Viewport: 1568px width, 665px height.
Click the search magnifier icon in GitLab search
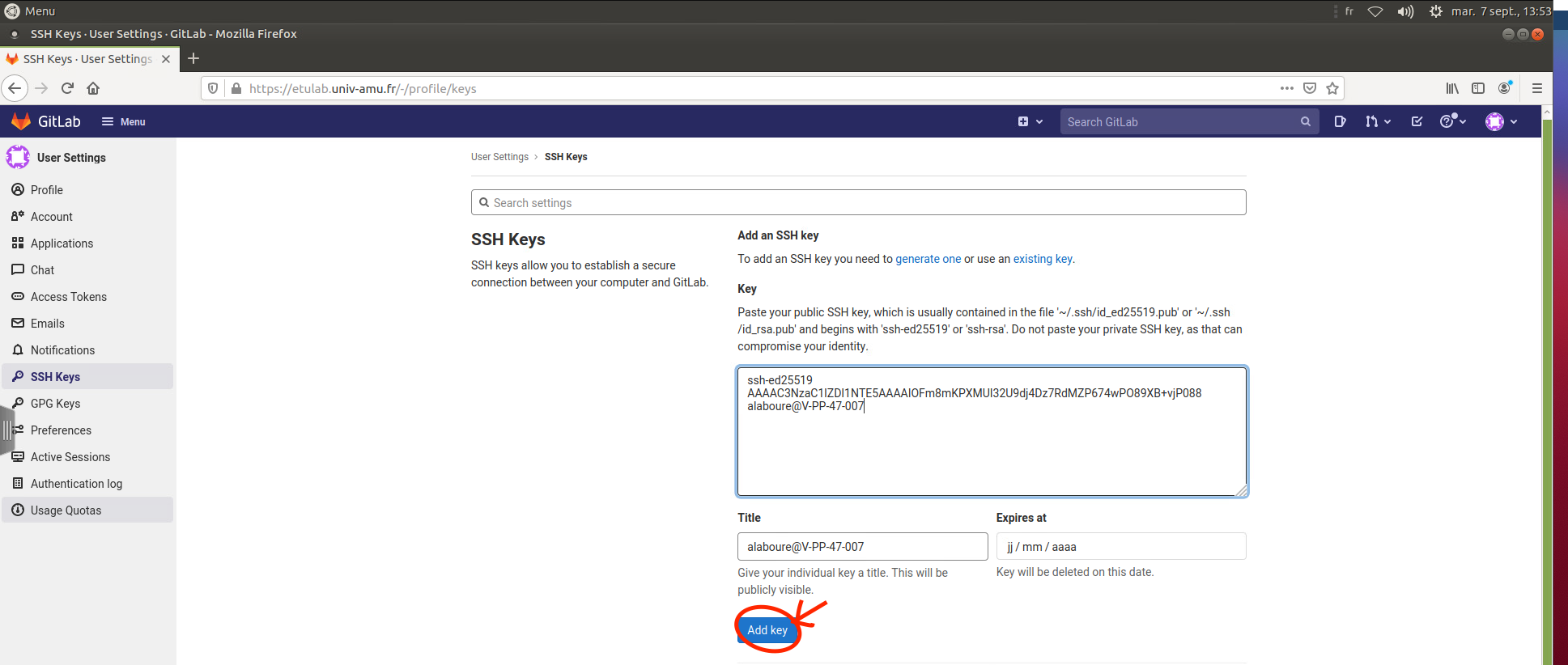coord(1305,121)
